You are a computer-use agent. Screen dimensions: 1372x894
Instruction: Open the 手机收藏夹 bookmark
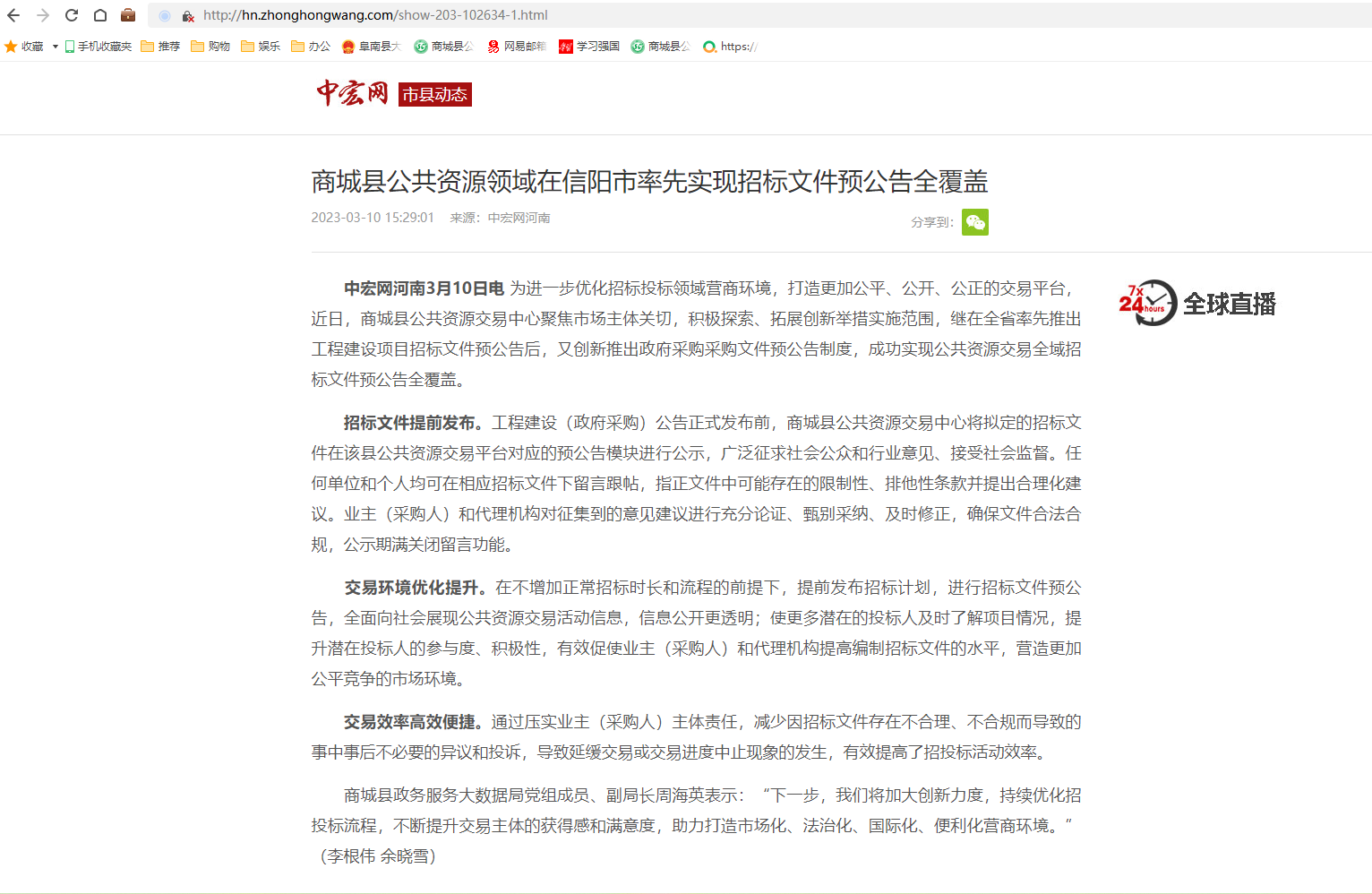coord(98,47)
